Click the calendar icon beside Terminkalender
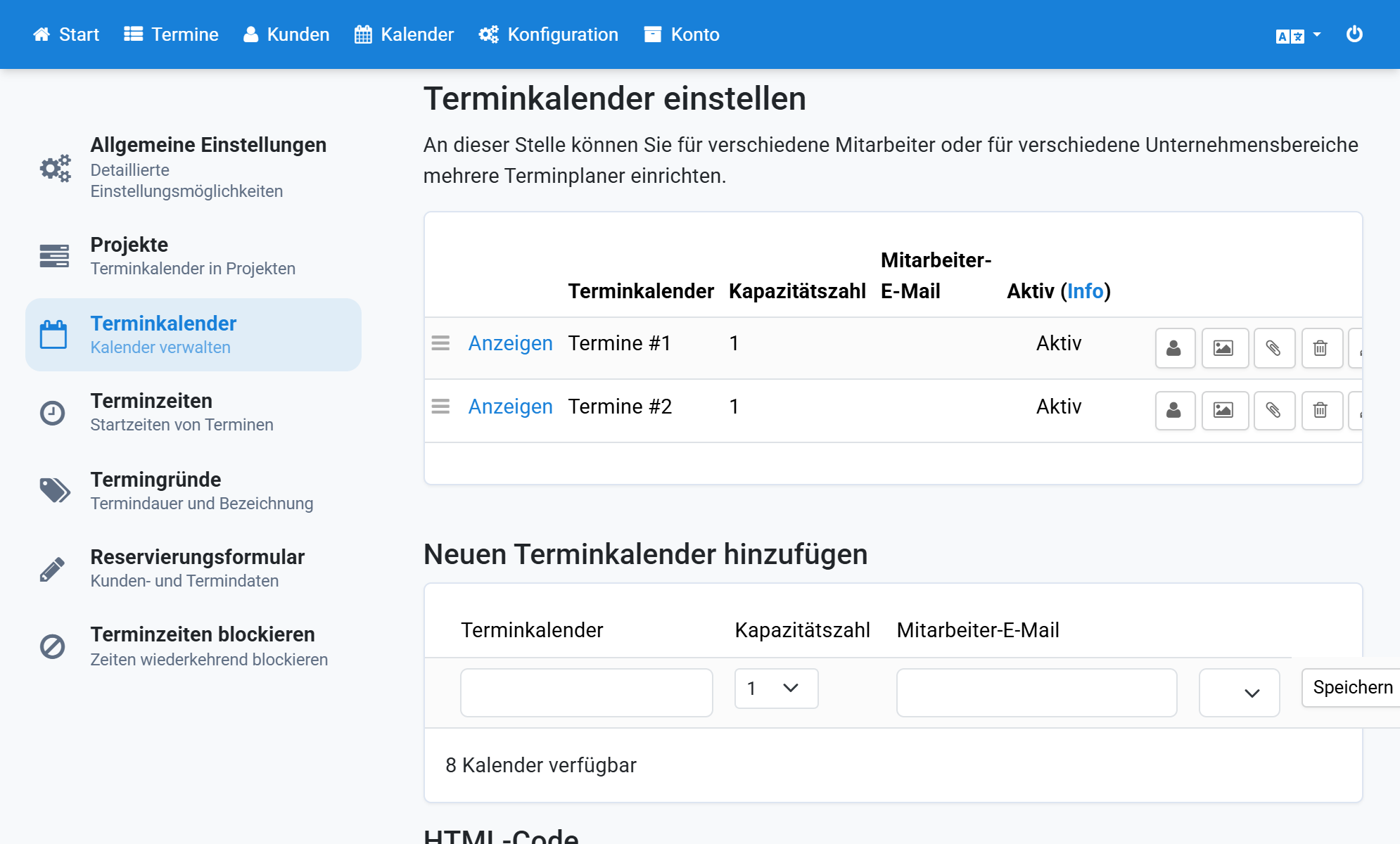This screenshot has height=844, width=1400. pyautogui.click(x=53, y=335)
